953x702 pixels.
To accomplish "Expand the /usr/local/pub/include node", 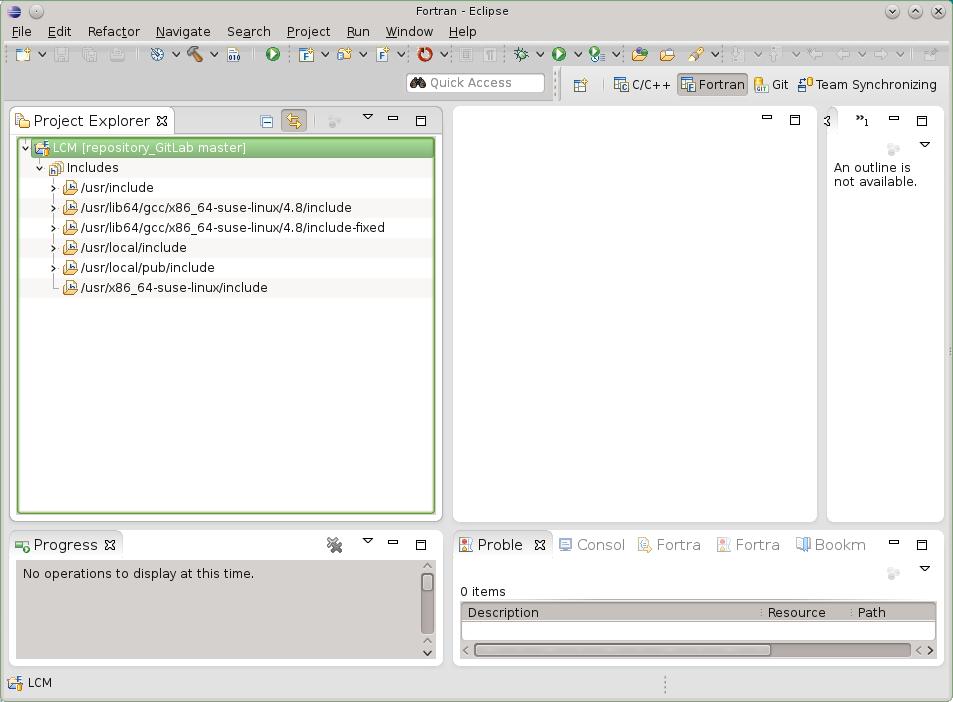I will [53, 269].
